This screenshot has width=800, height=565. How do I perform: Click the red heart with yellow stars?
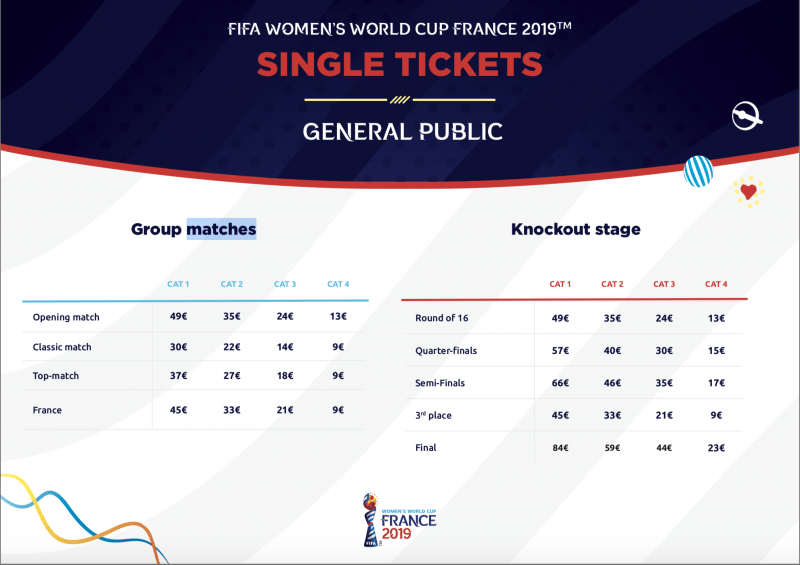click(747, 191)
